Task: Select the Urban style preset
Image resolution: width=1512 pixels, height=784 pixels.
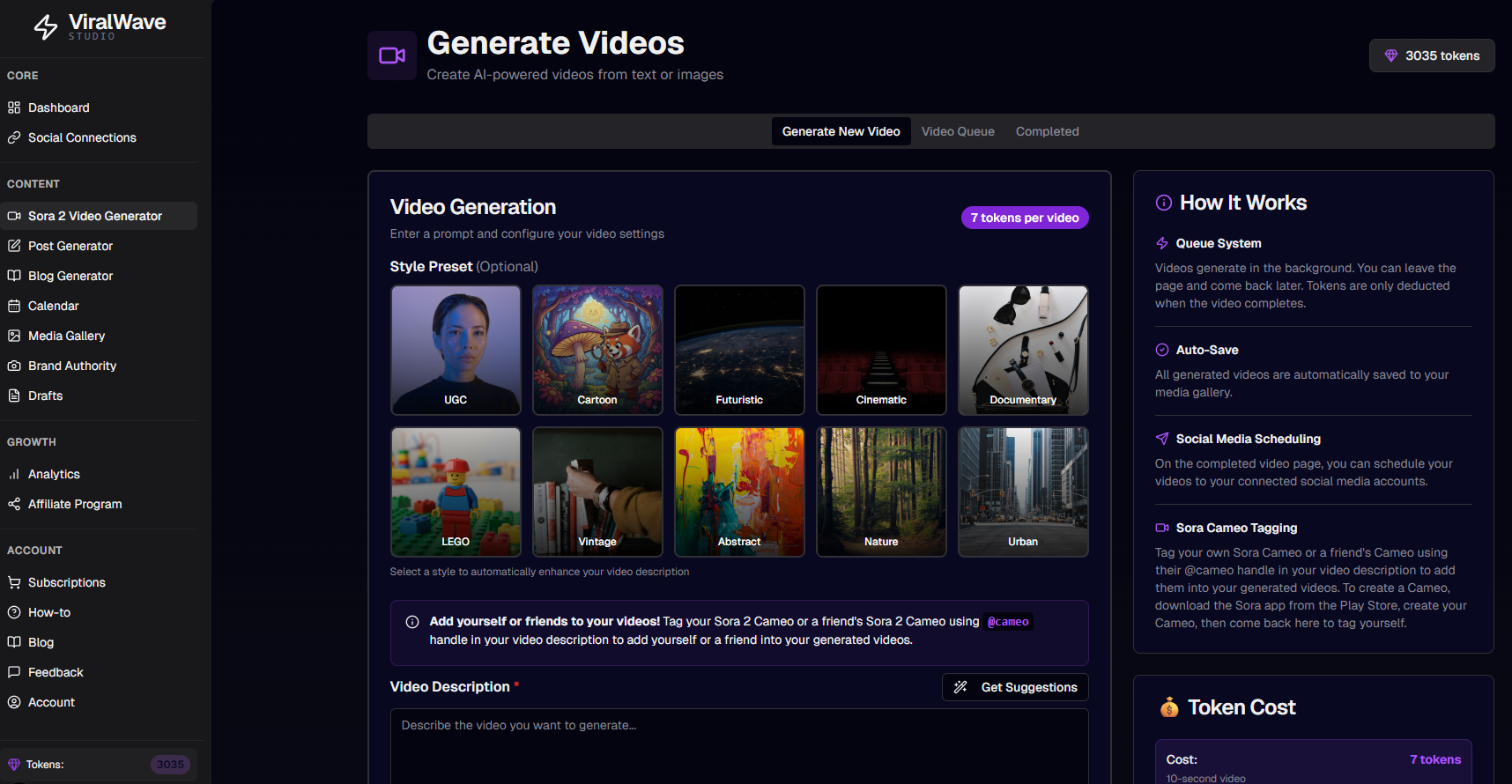Action: pyautogui.click(x=1023, y=492)
